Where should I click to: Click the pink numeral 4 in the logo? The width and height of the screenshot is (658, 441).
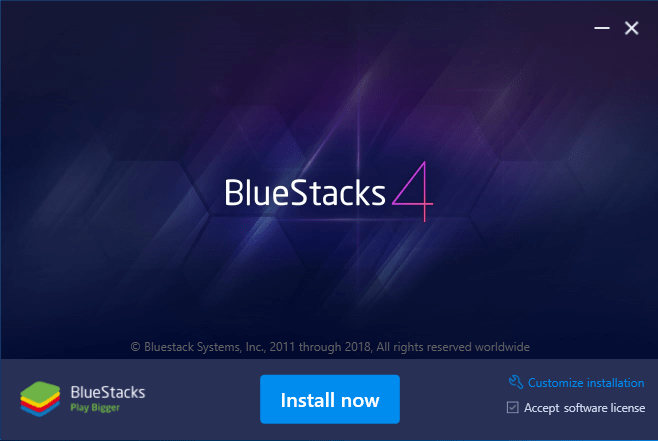point(413,191)
